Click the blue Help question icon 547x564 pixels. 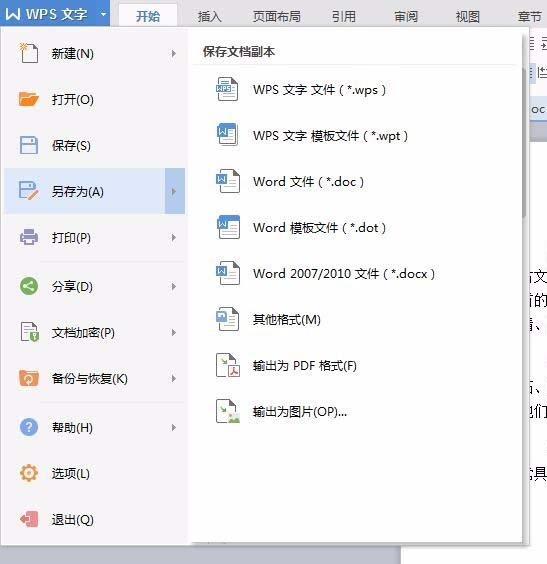[x=29, y=427]
